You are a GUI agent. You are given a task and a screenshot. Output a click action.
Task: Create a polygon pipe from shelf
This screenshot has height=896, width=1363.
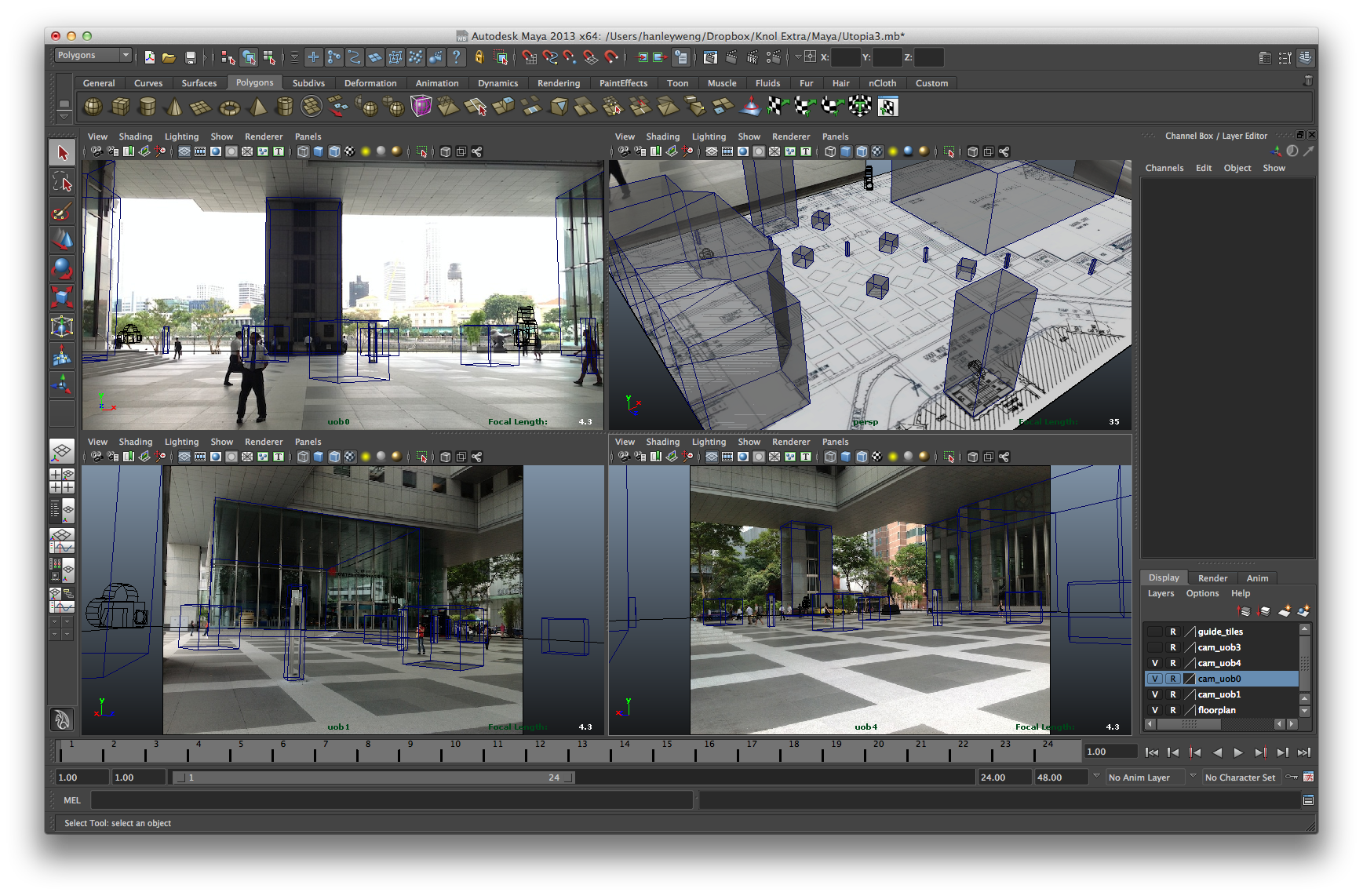[284, 106]
